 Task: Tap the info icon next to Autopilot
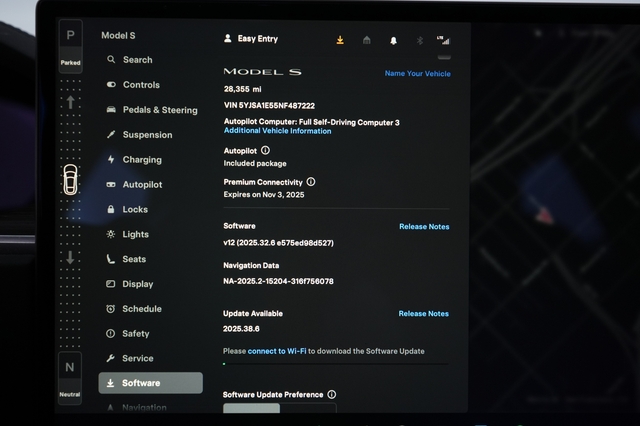point(265,151)
